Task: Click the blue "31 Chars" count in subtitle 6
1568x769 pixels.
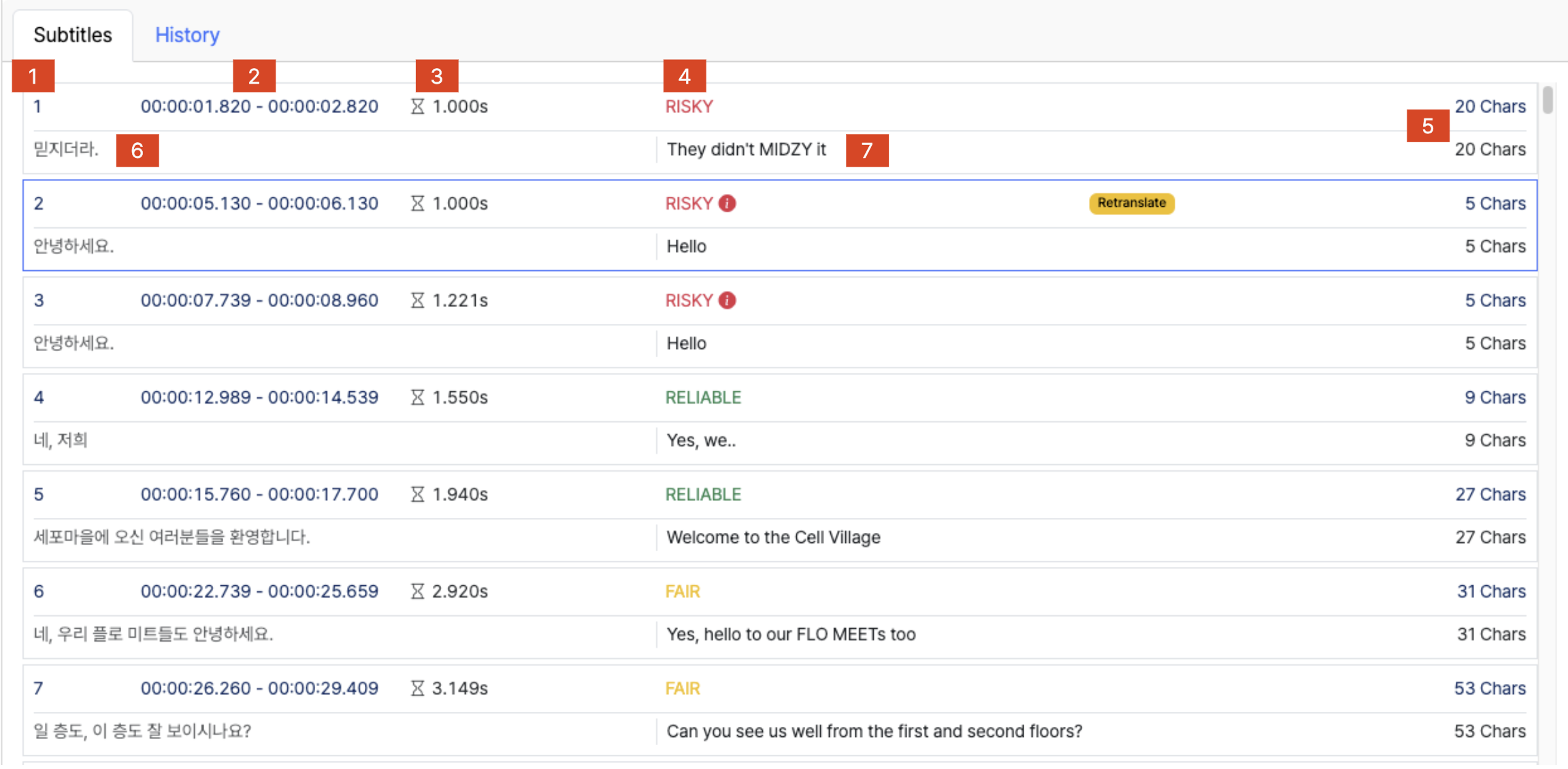Action: click(1491, 591)
